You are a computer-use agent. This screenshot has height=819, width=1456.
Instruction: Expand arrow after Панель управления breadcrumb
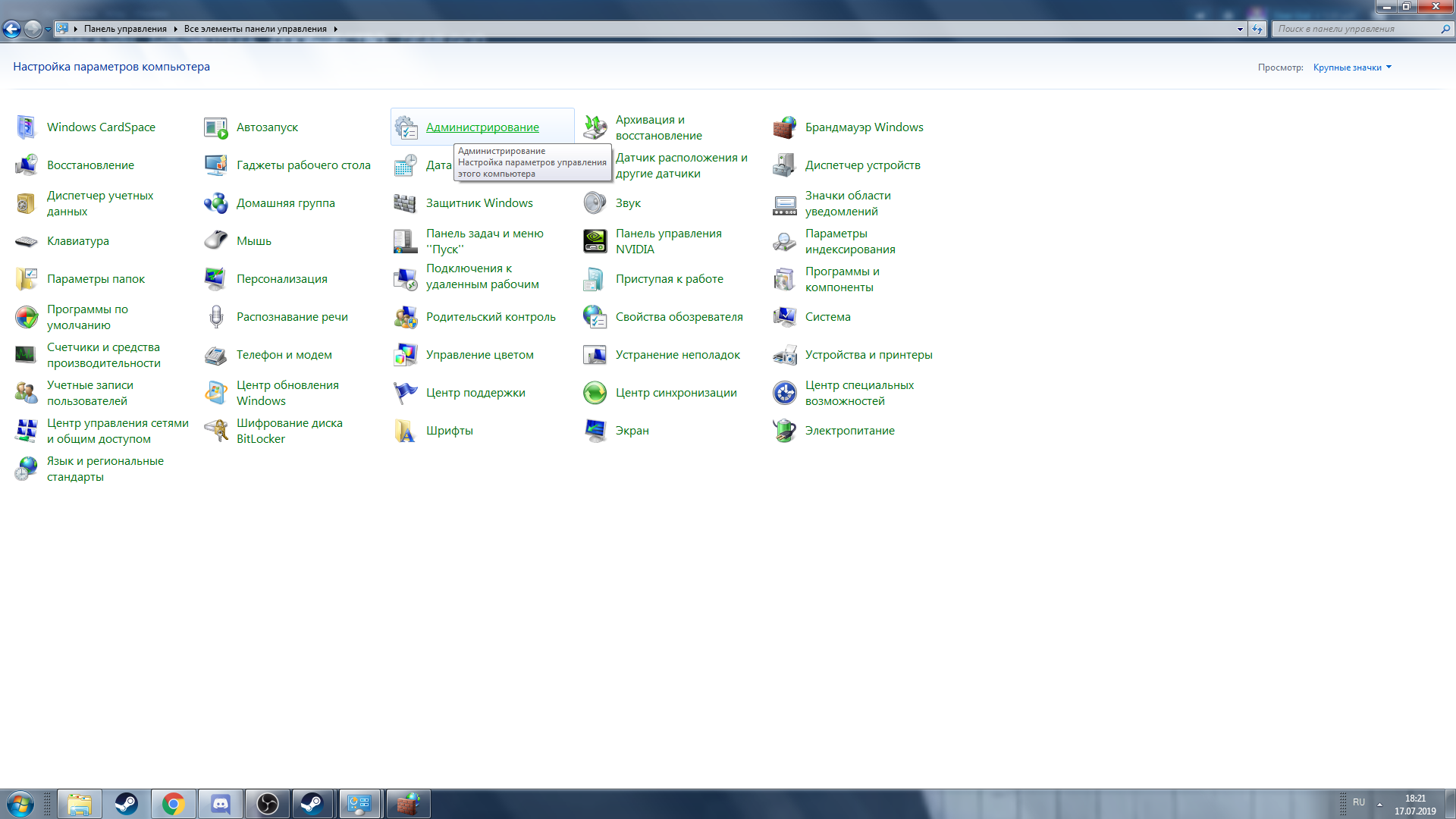pos(175,29)
